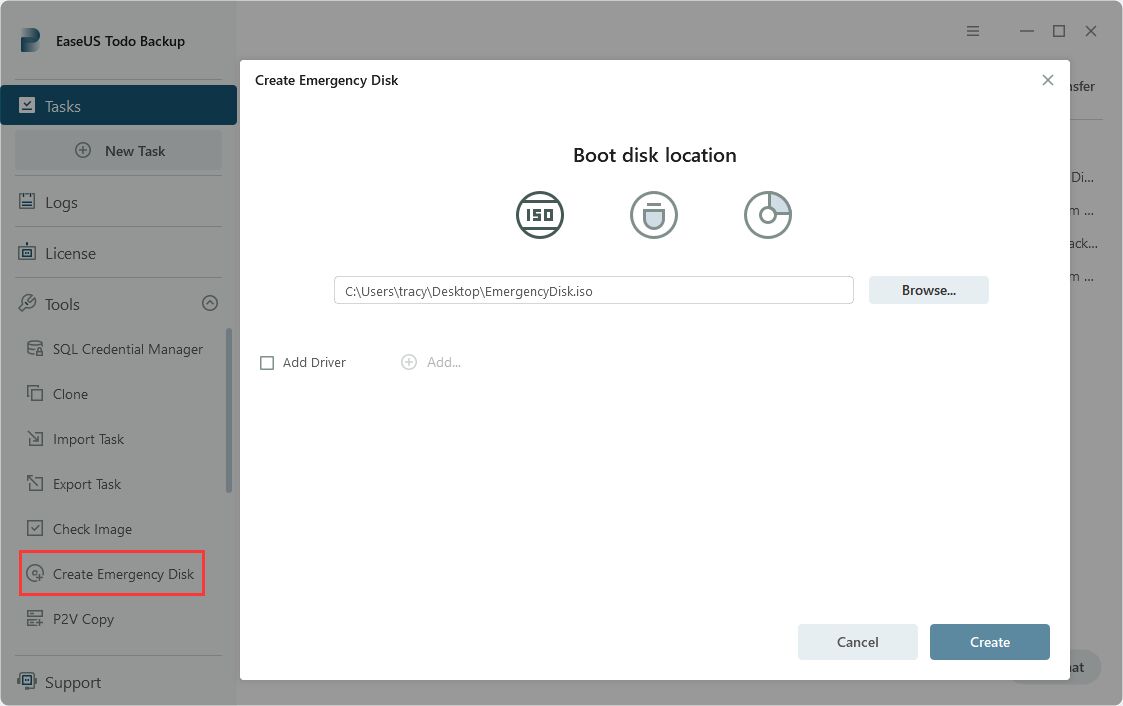Click the boot disk path field
This screenshot has height=706, width=1123.
pos(594,291)
